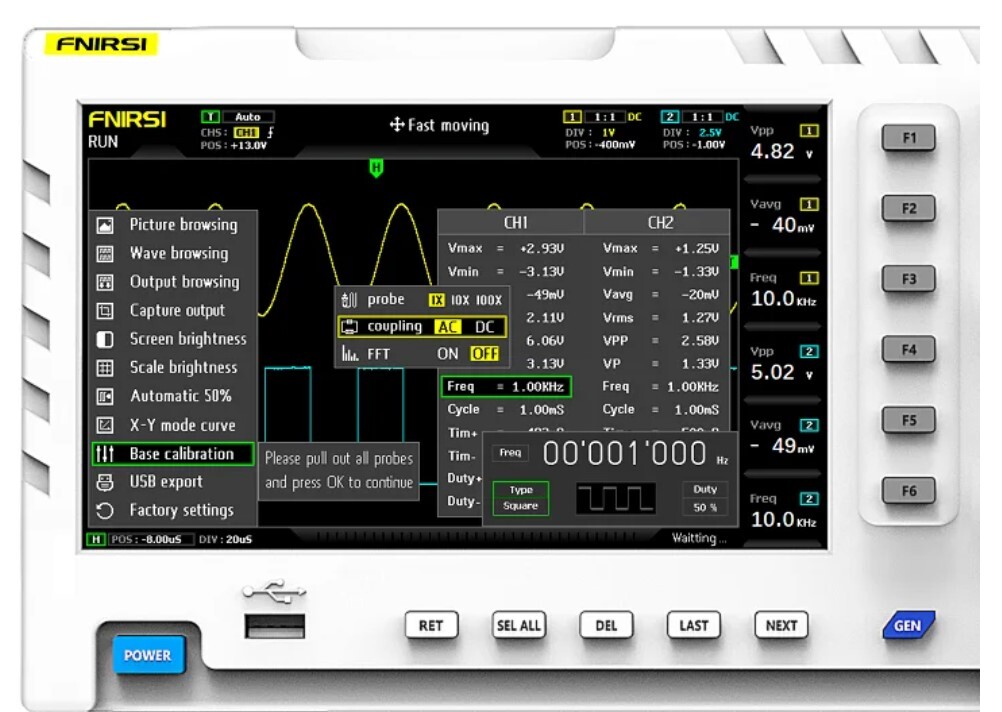Click the NEXT button
The height and width of the screenshot is (712, 1002).
click(782, 625)
